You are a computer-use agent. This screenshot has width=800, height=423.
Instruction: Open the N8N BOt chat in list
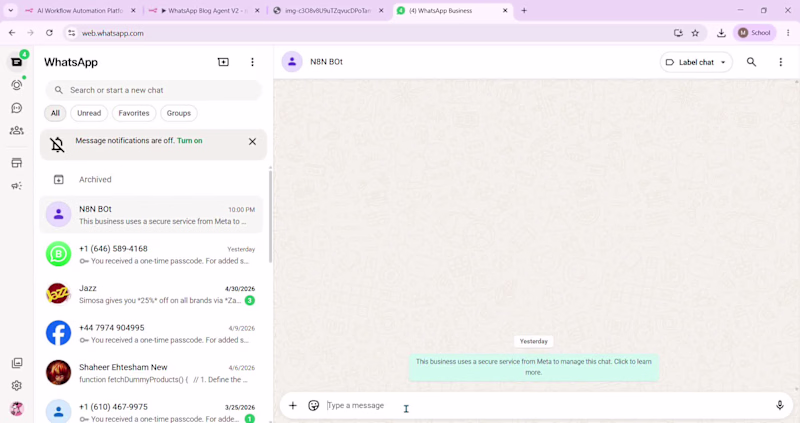(x=151, y=215)
